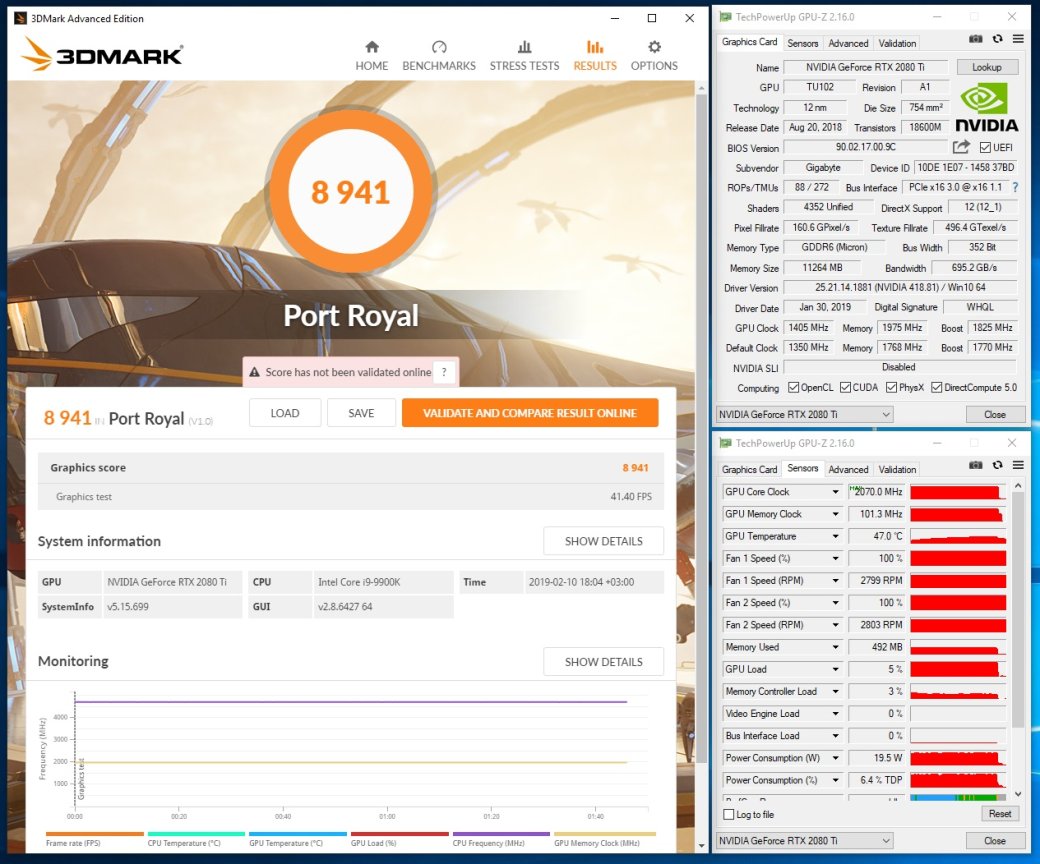Click the 3DMark results vertical scrollbar
Image resolution: width=1040 pixels, height=864 pixels.
(702, 464)
